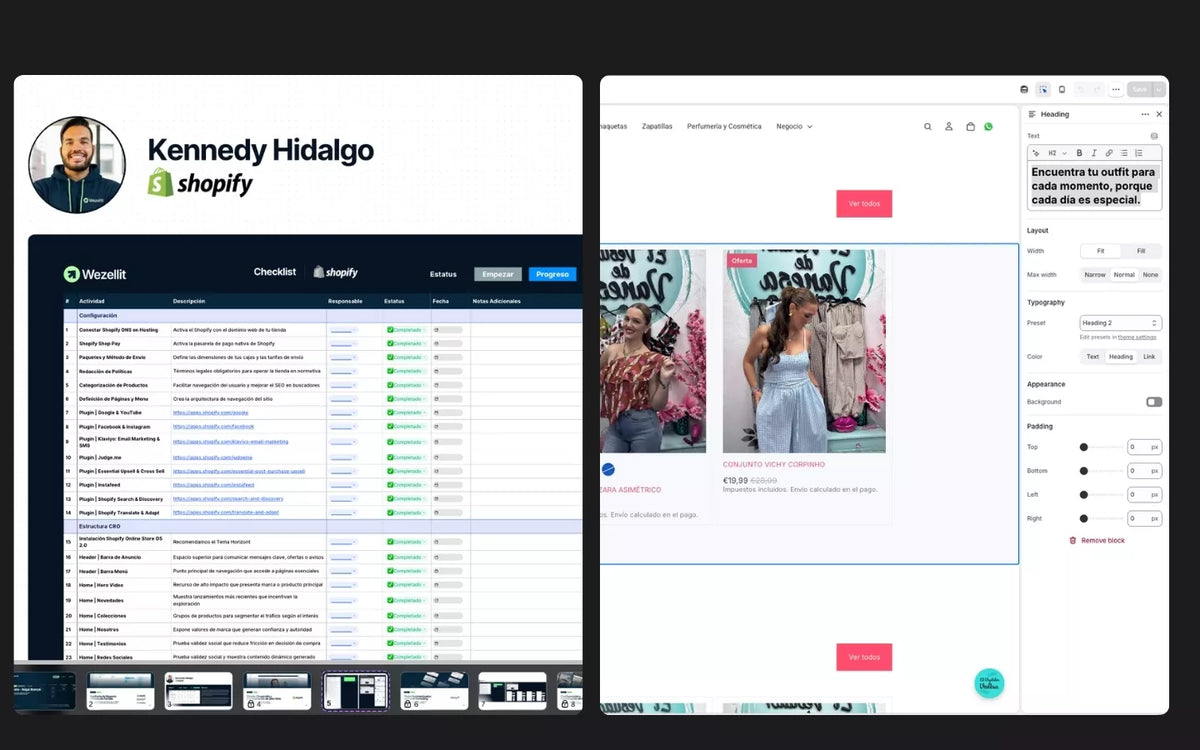1200x750 pixels.
Task: Choose Heading as the text color
Action: pyautogui.click(x=1121, y=357)
